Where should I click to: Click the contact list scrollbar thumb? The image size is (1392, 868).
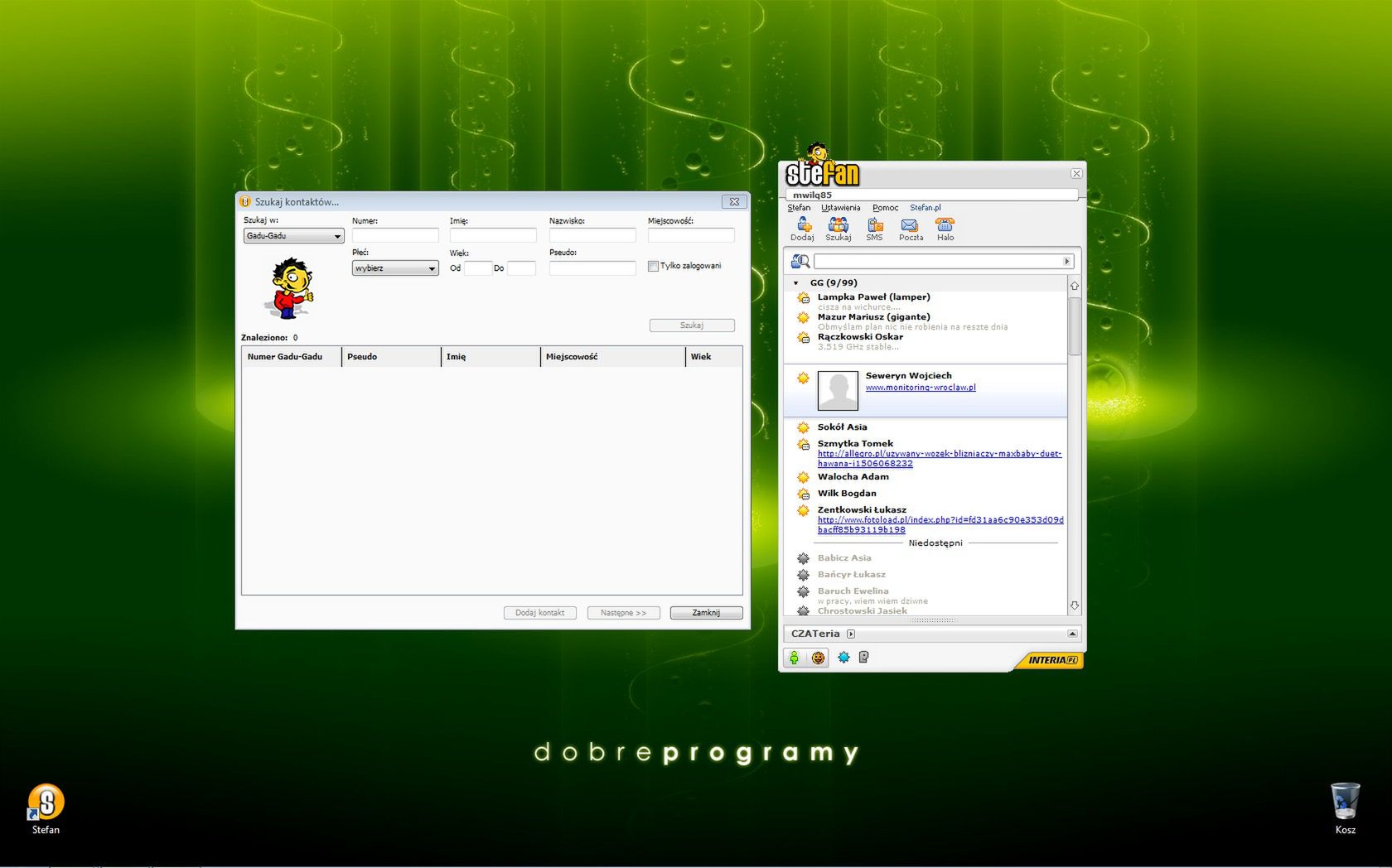(x=1075, y=325)
